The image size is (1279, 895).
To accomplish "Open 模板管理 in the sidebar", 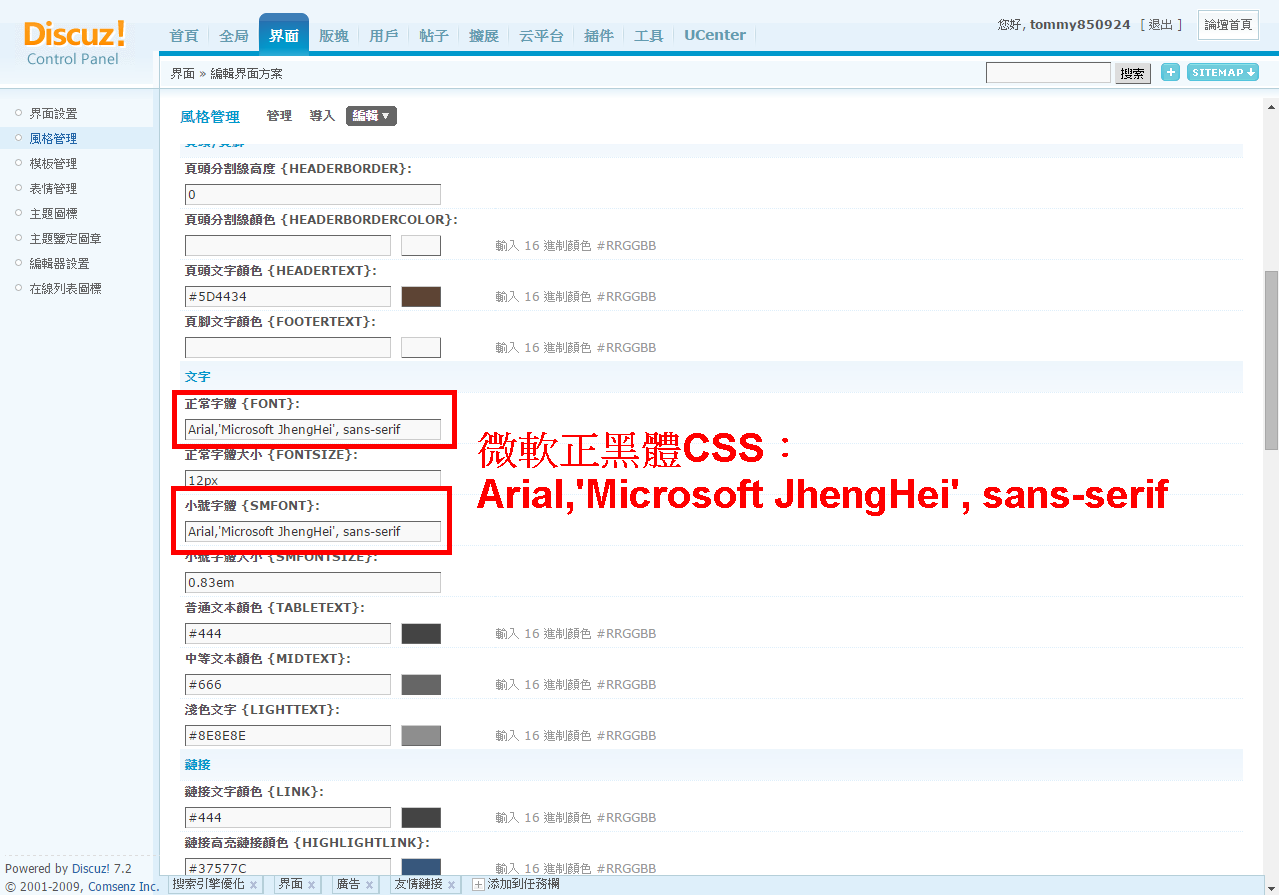I will (x=53, y=163).
